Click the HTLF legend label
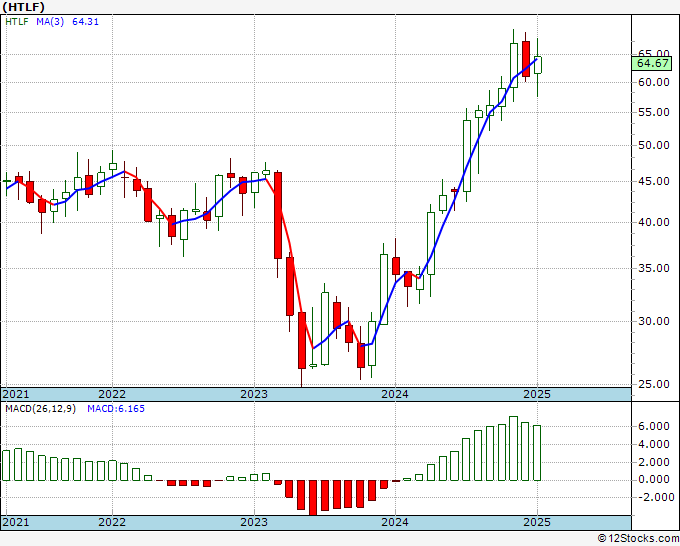The image size is (680, 546). (x=17, y=22)
